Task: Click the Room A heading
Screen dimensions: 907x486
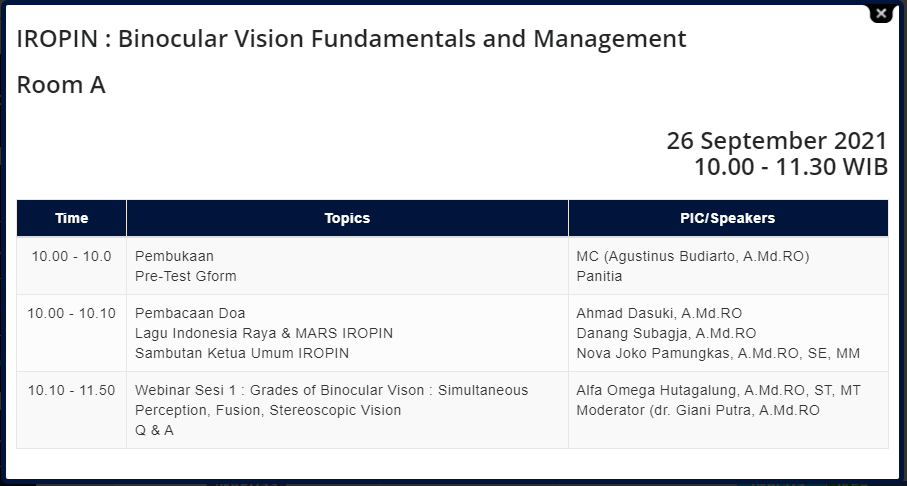Action: 61,85
